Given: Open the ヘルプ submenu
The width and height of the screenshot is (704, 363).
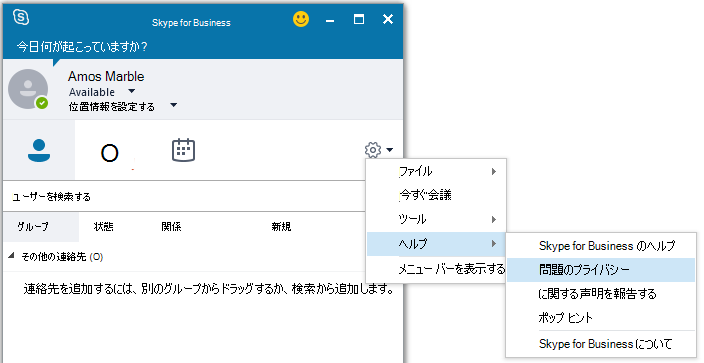Looking at the screenshot, I should 436,244.
